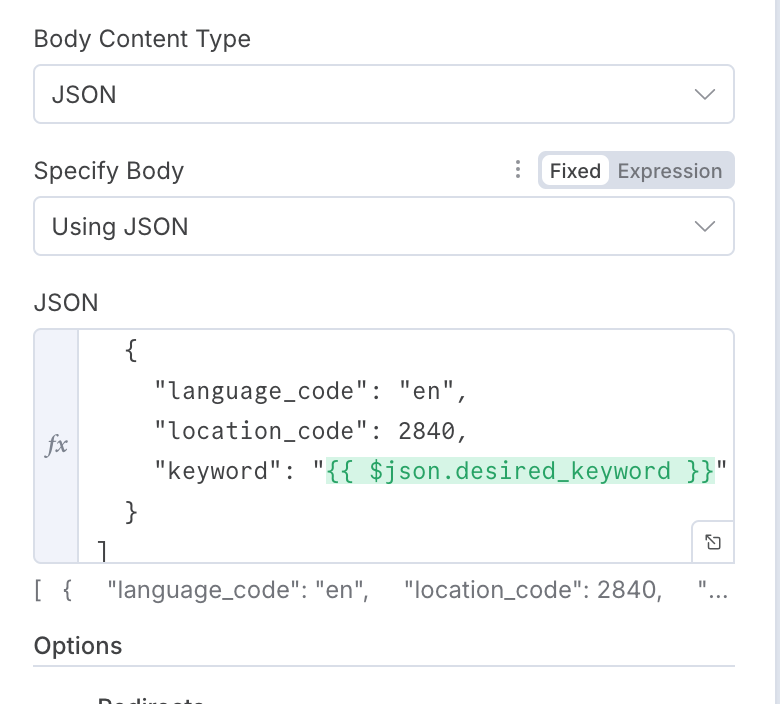The image size is (780, 704).
Task: Click the chevron arrow of Body Content Type
Action: point(704,95)
